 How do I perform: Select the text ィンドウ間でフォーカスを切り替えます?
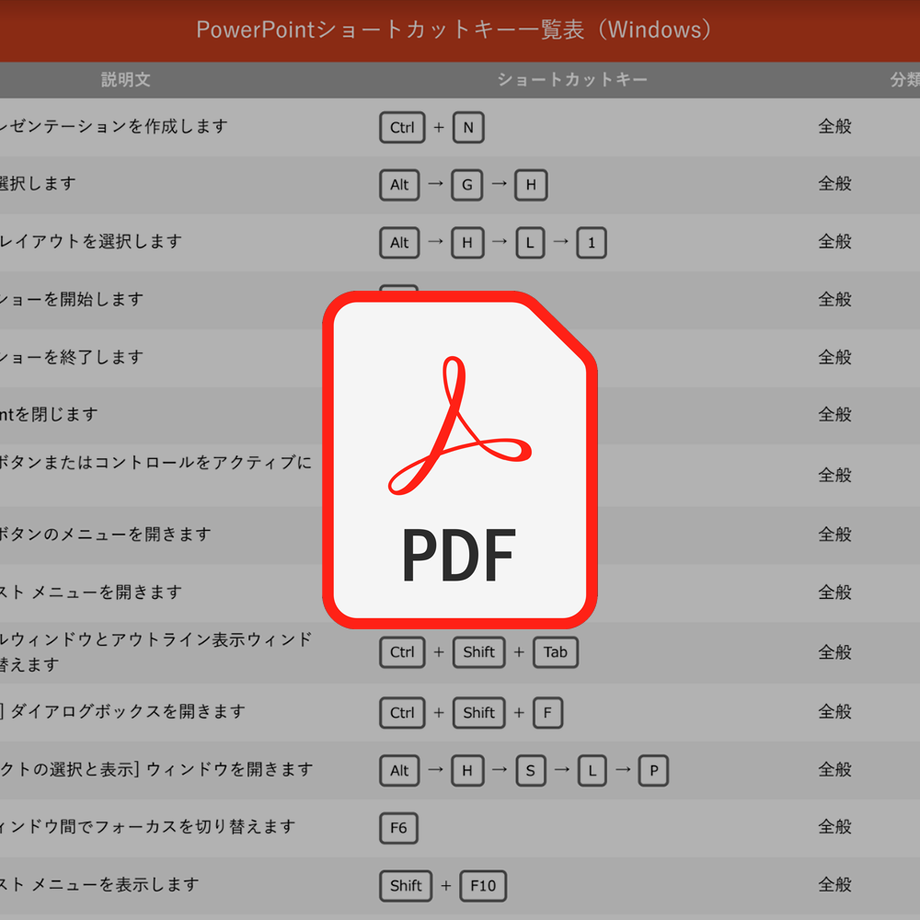[x=147, y=827]
